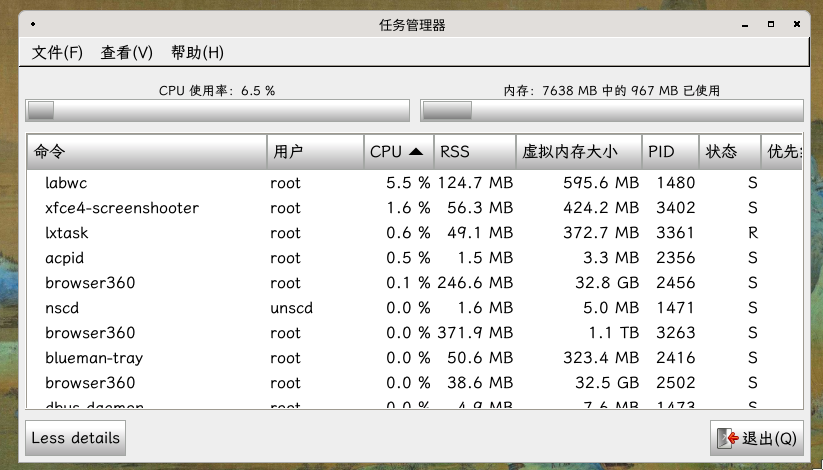823x470 pixels.
Task: Open the 帮助(H) menu
Action: click(x=197, y=53)
